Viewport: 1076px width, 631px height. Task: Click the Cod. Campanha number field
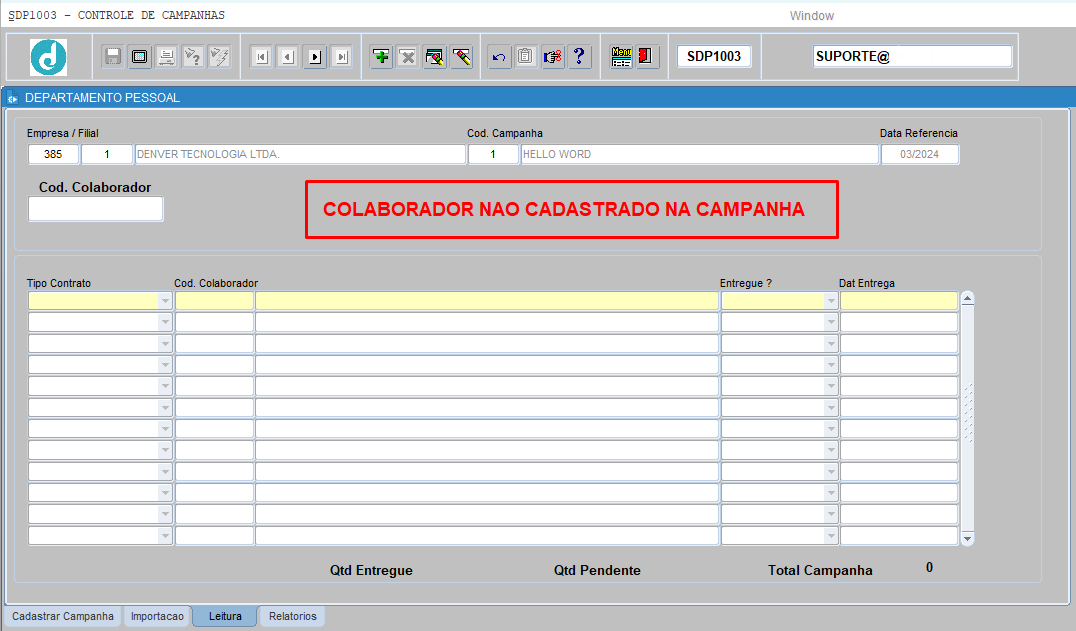(492, 155)
